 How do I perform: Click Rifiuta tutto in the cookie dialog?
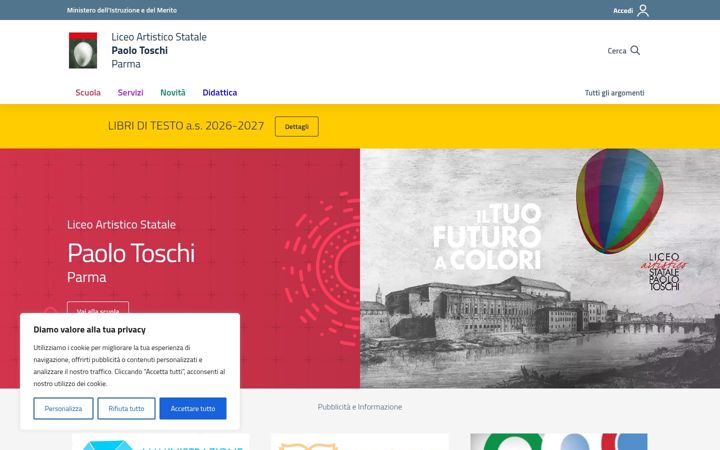pos(126,408)
